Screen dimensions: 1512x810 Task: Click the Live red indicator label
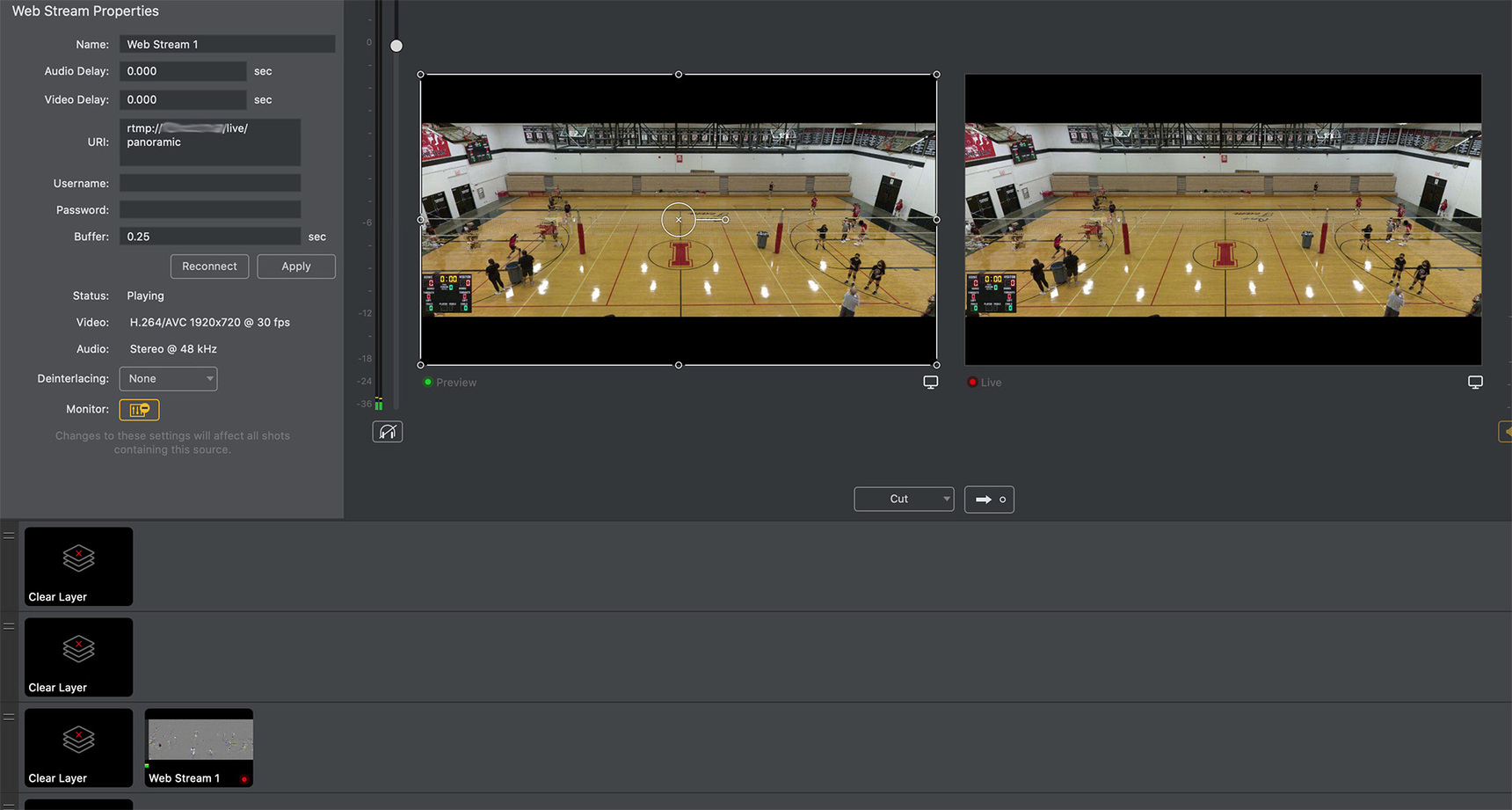coord(985,383)
